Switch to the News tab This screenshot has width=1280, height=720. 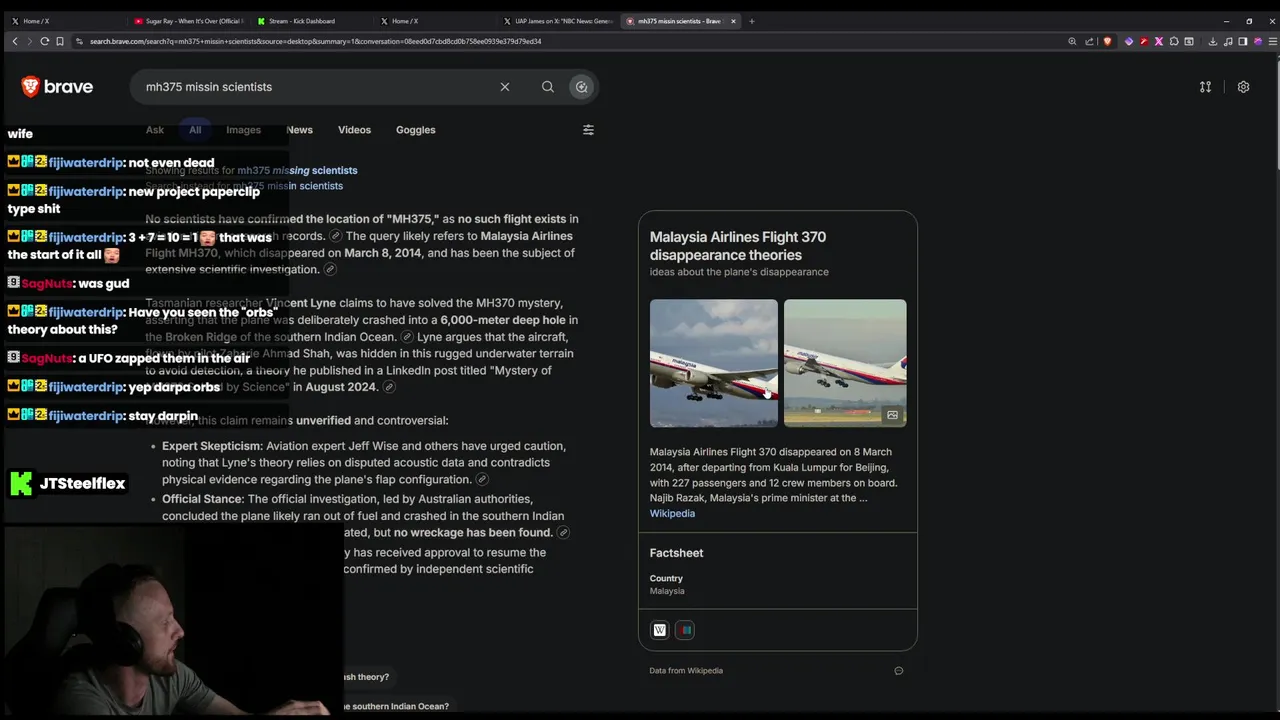[x=299, y=130]
